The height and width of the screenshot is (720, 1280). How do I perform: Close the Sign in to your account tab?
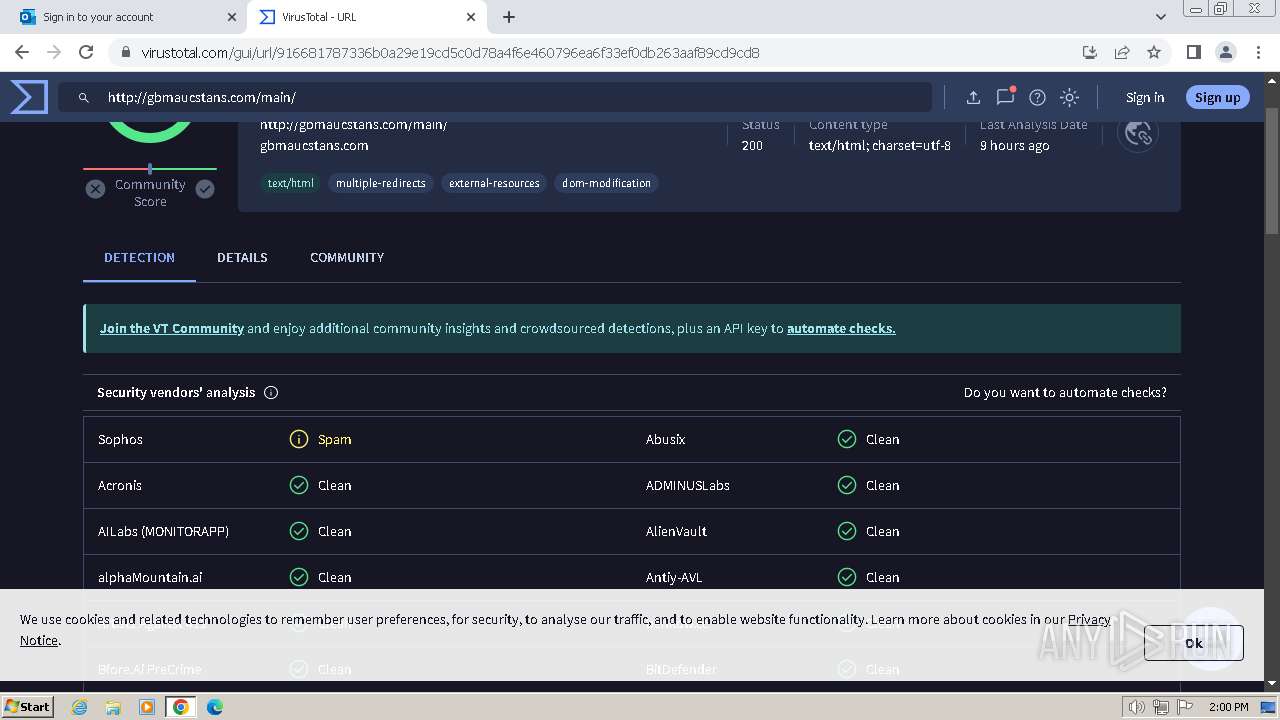[232, 17]
